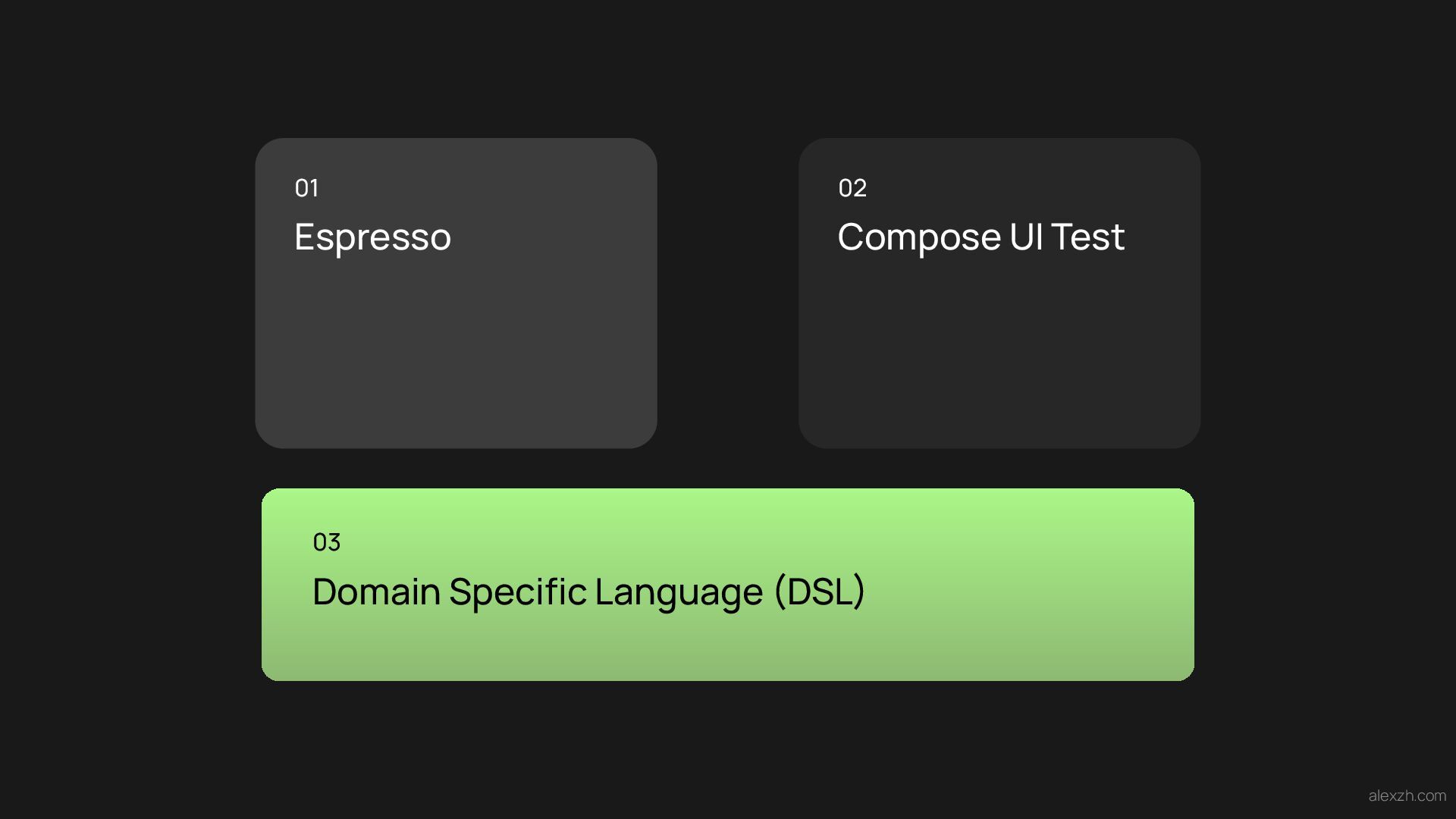Click the word "Compose" in second card

[918, 237]
